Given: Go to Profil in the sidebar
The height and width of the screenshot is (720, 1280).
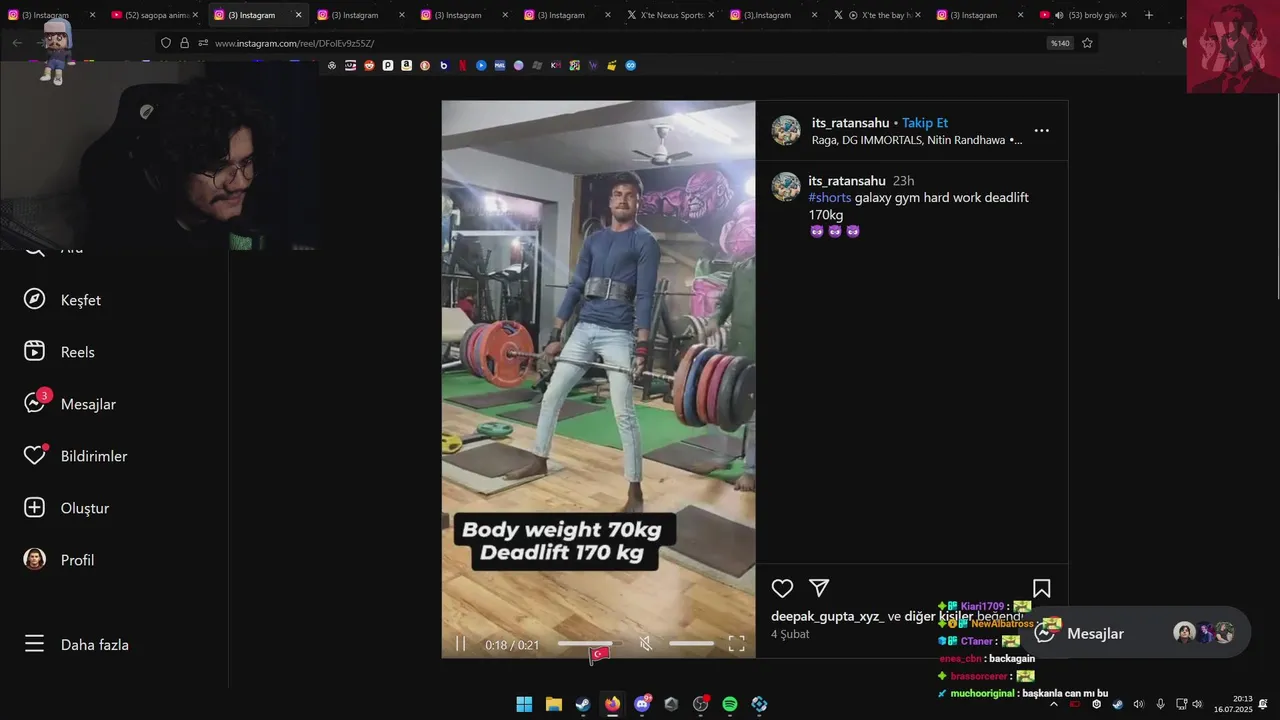Looking at the screenshot, I should [60, 560].
